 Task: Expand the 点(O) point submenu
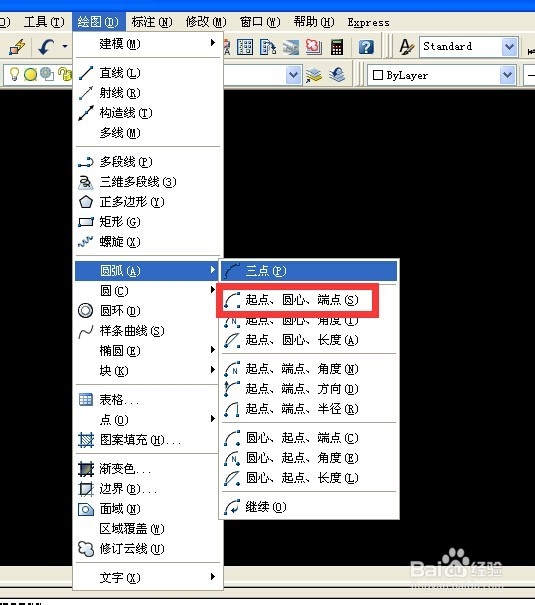148,419
